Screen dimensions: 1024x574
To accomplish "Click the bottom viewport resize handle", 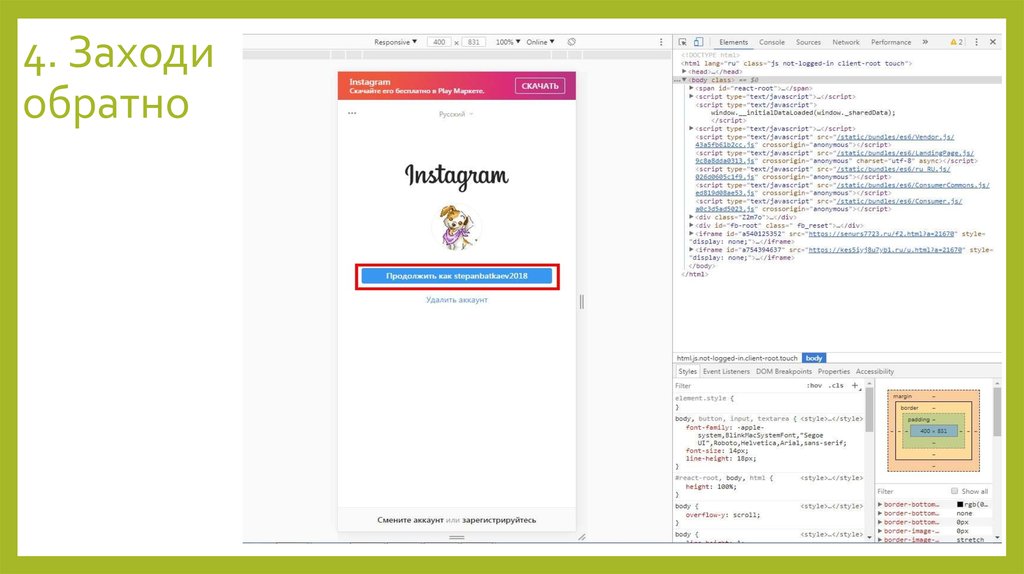I will coord(456,537).
